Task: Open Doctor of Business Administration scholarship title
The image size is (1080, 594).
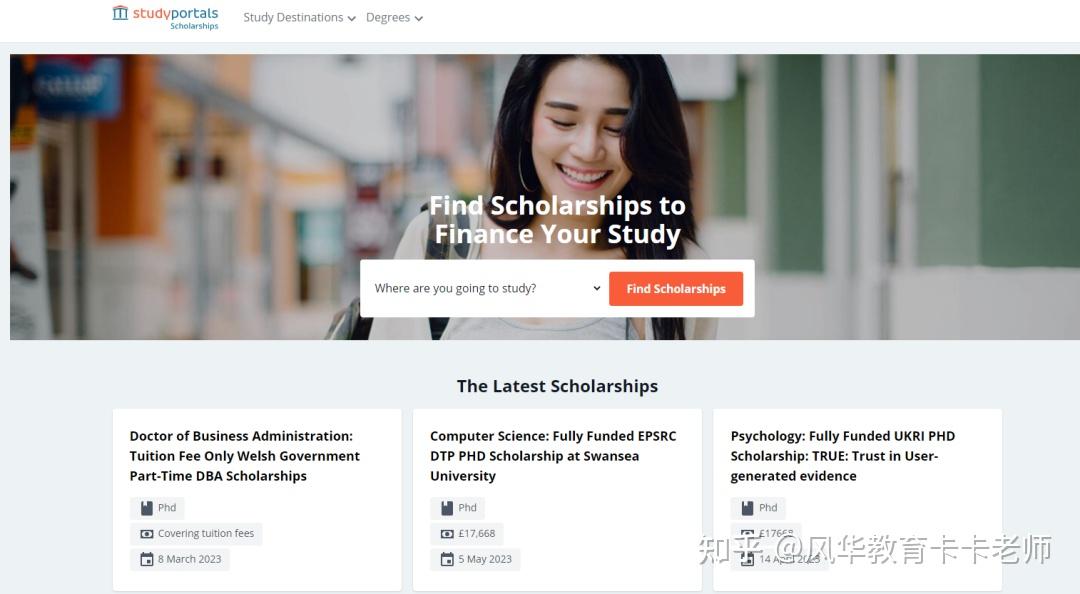Action: (x=244, y=456)
